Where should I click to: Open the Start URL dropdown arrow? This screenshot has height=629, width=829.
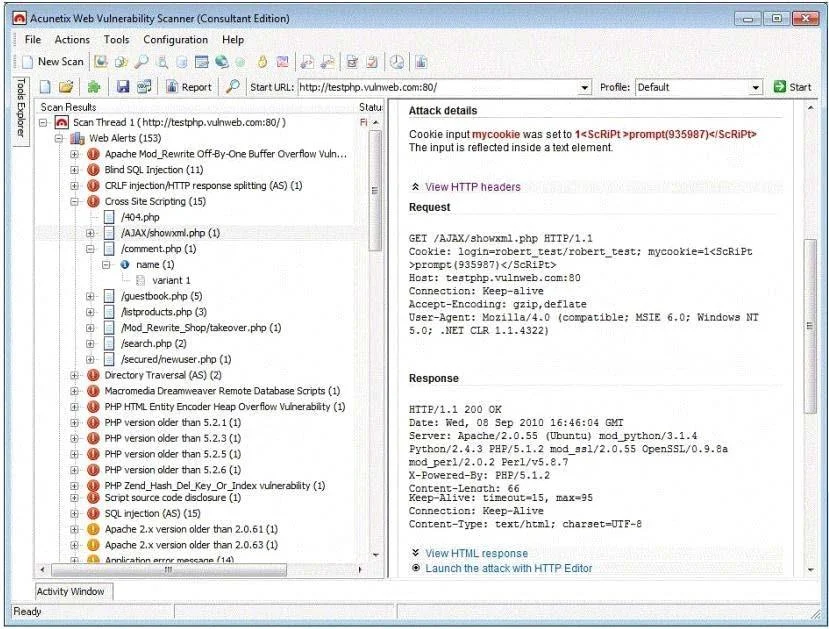click(x=584, y=87)
